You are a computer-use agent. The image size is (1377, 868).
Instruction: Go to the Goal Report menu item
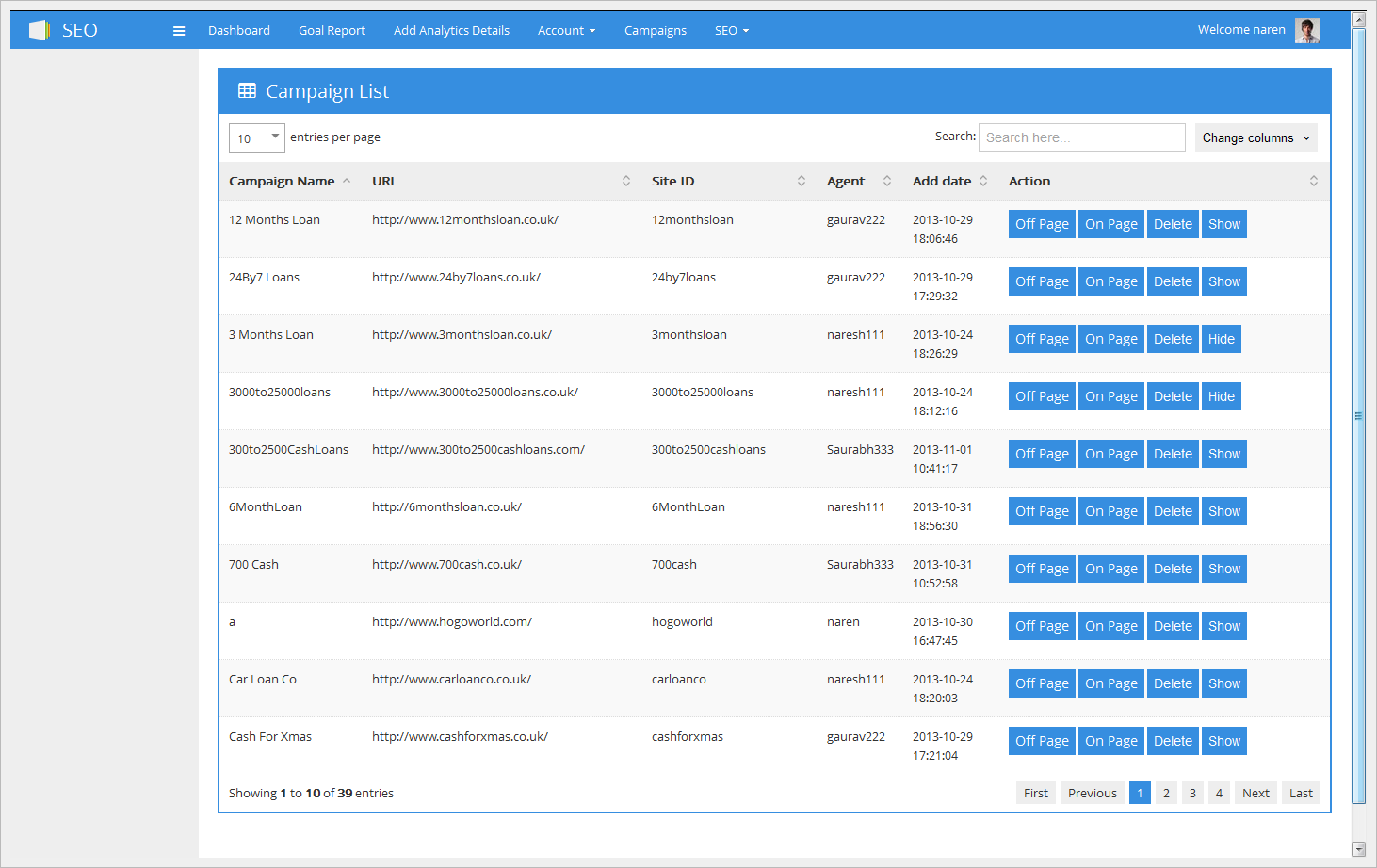[x=332, y=31]
